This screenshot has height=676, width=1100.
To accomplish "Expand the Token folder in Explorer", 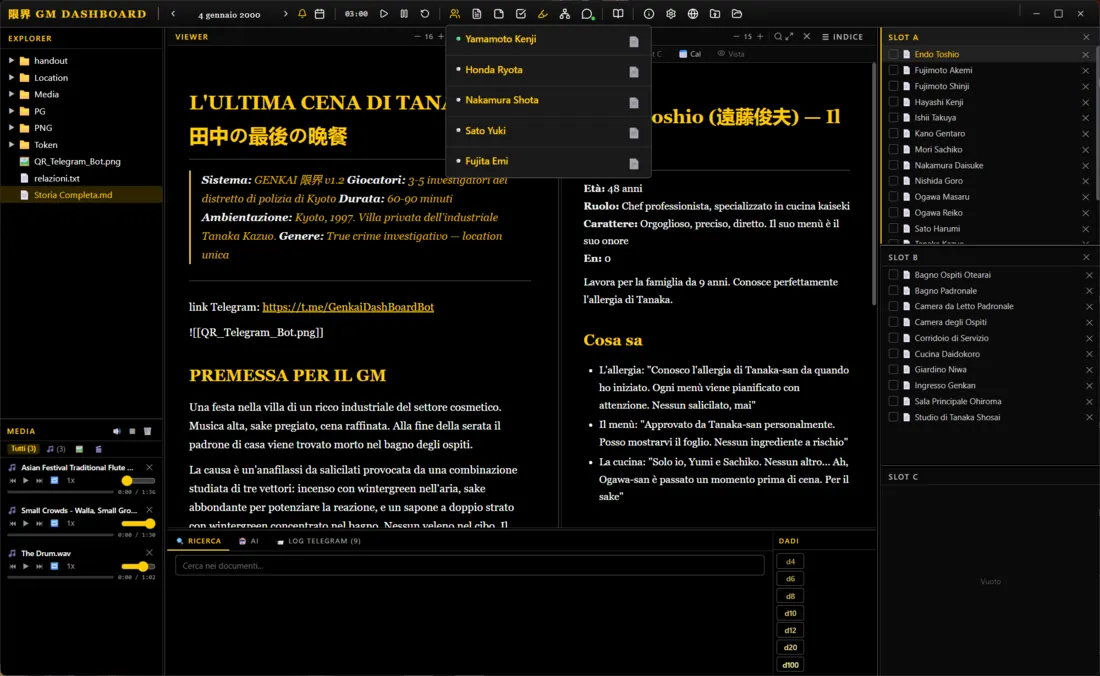I will click(x=12, y=145).
